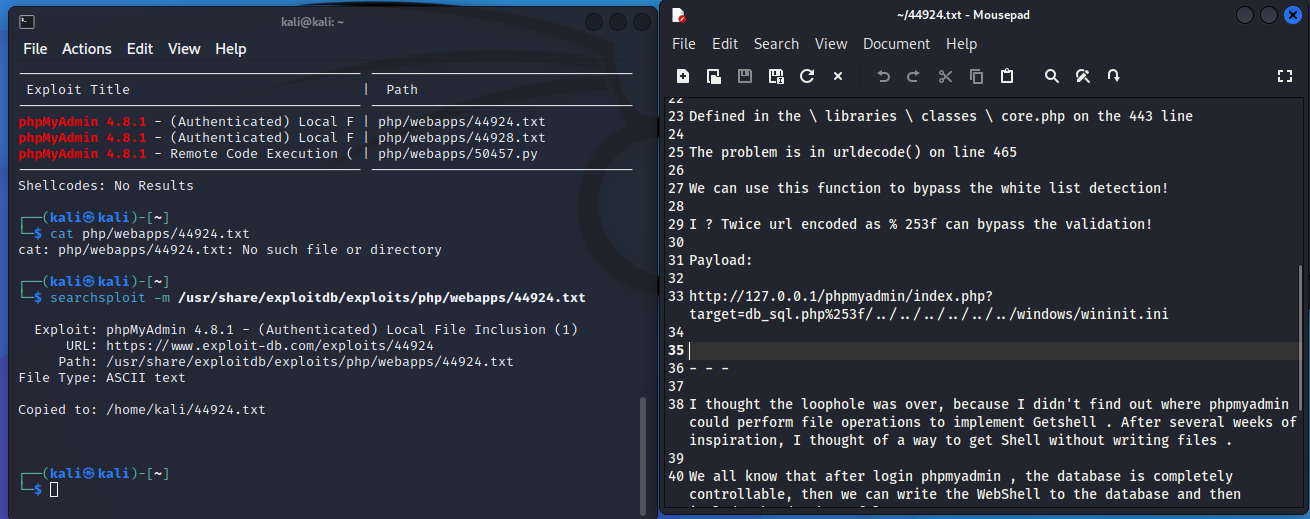Screen dimensions: 1310x519
Task: Click the Open file icon in Mousepad
Action: [714, 76]
